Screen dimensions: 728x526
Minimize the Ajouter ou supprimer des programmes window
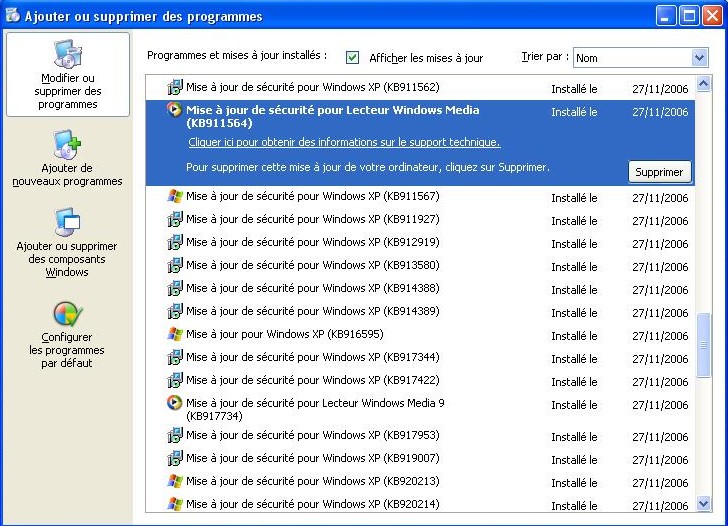(x=666, y=16)
